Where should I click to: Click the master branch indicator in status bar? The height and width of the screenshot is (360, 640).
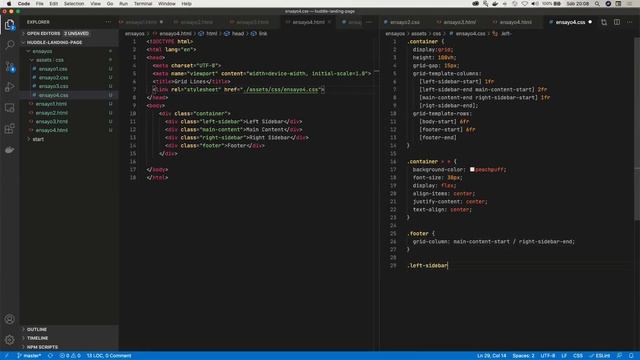pyautogui.click(x=29, y=356)
